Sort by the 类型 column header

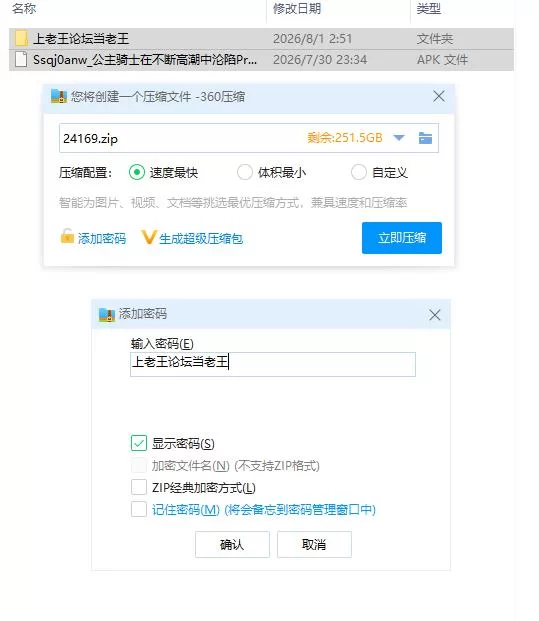pyautogui.click(x=429, y=8)
